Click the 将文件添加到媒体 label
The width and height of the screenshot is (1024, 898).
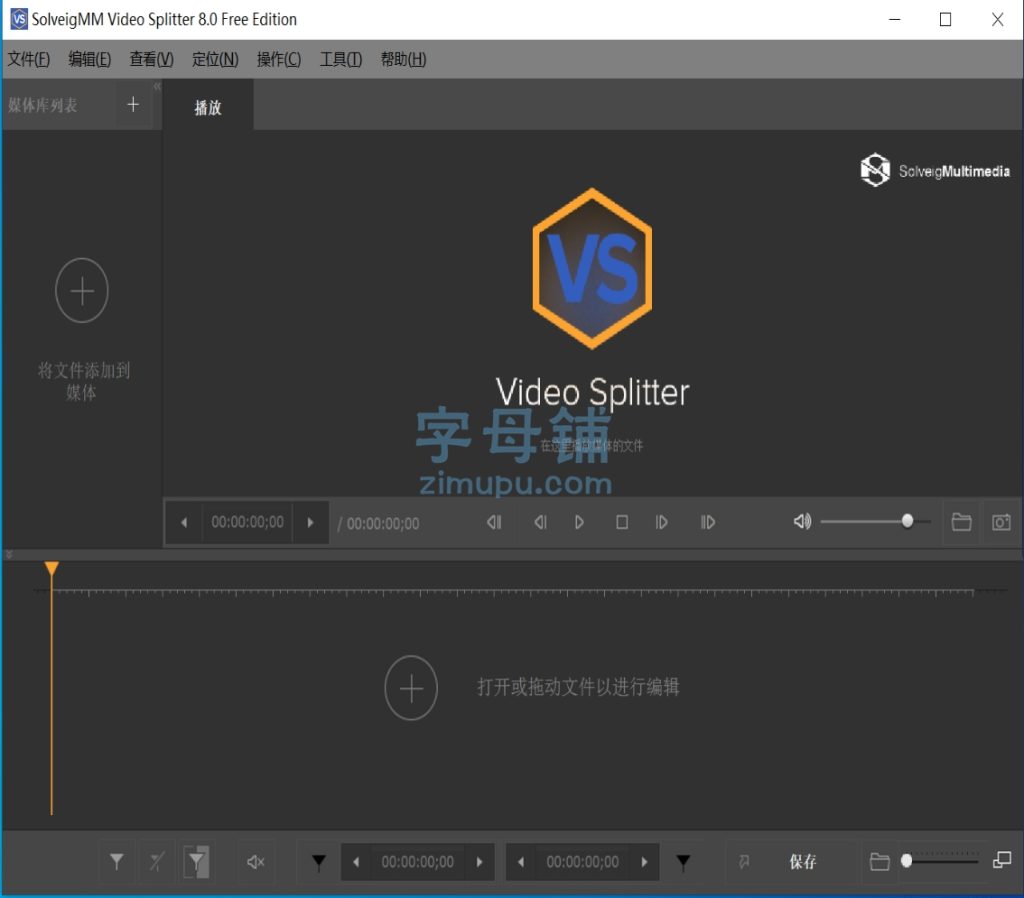click(x=83, y=381)
